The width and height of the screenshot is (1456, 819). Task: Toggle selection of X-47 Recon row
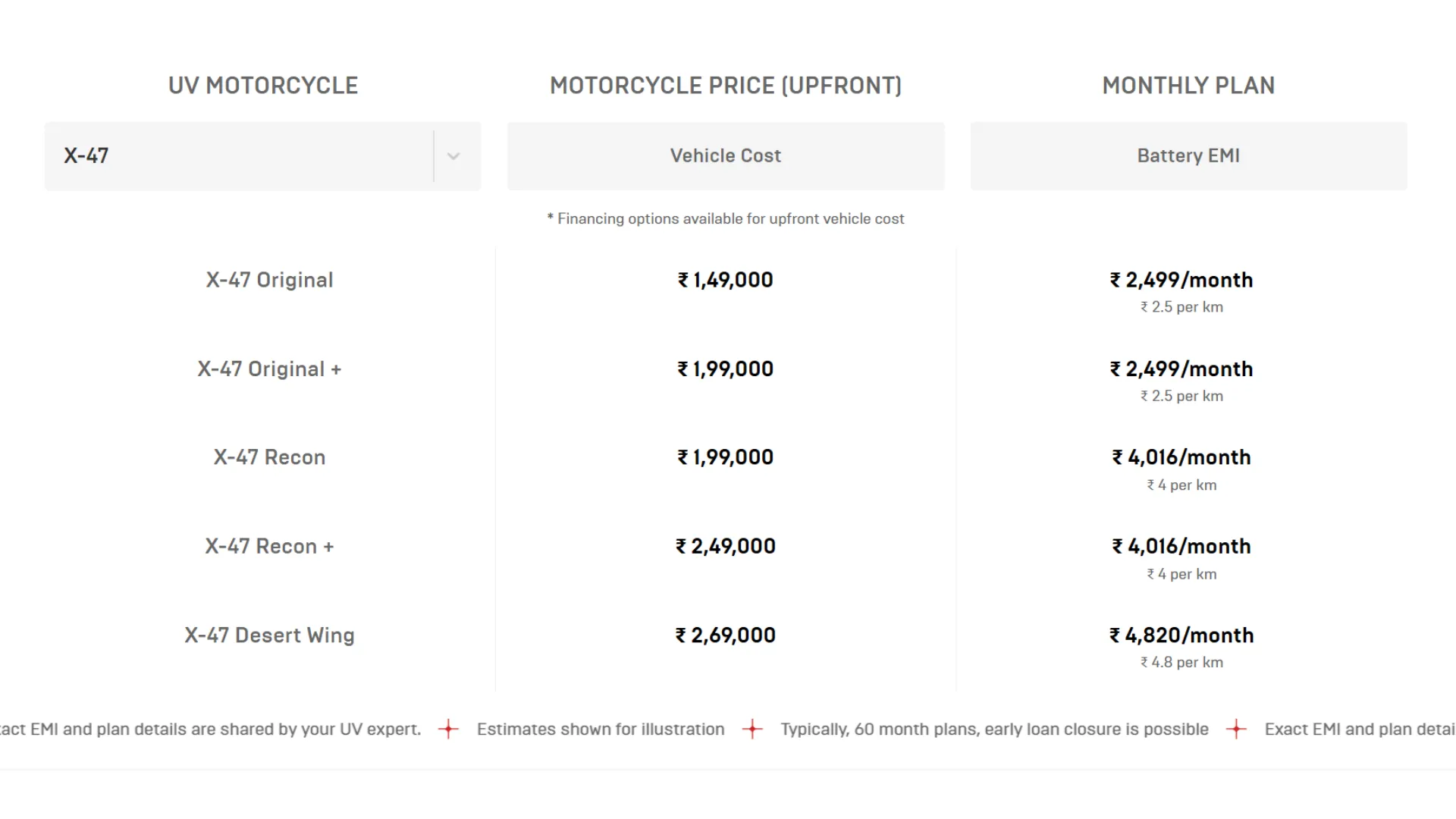(x=270, y=457)
